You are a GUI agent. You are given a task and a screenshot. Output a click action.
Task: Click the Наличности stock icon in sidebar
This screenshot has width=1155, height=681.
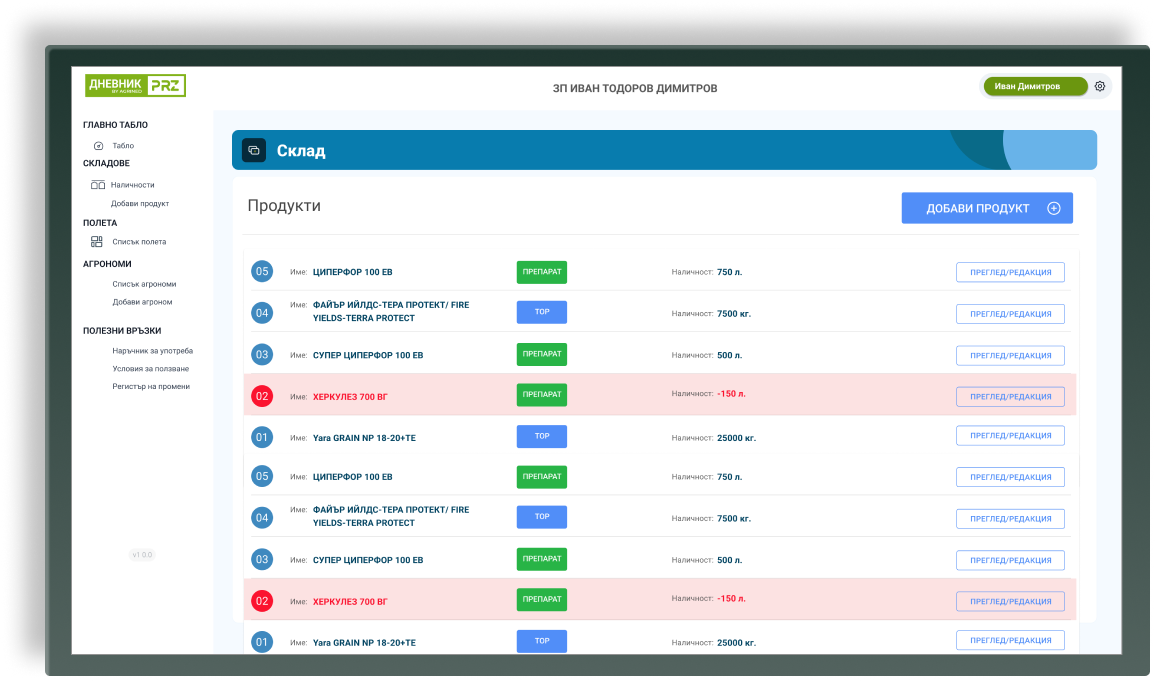[x=98, y=185]
